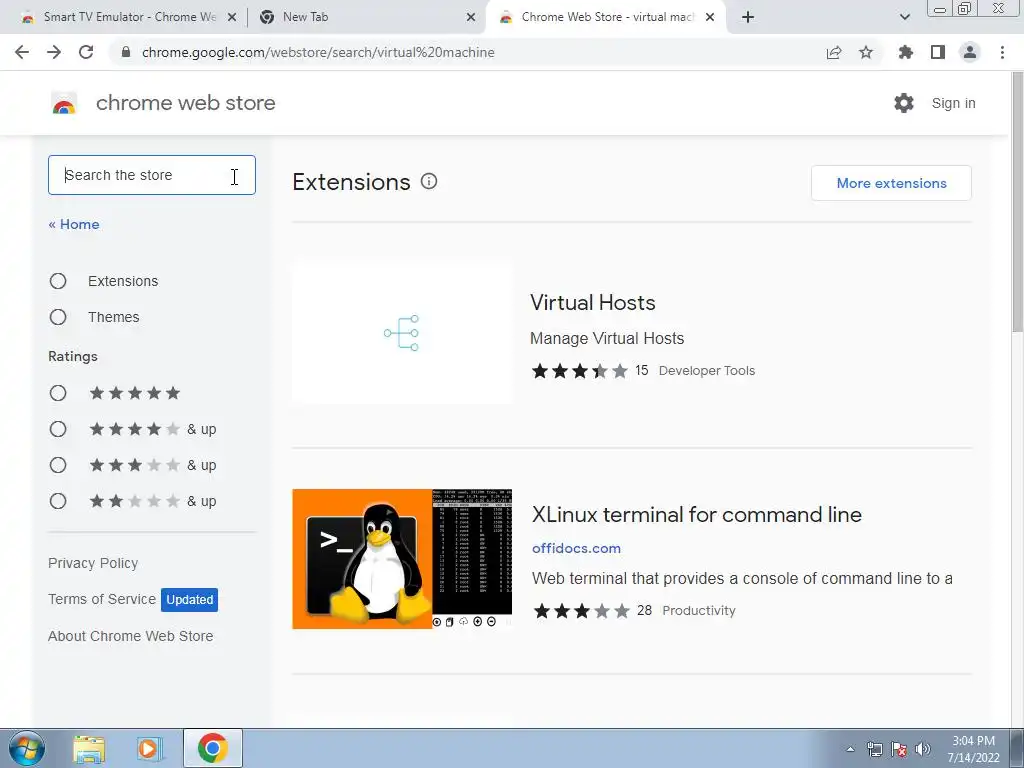Click the More extensions button

[891, 183]
